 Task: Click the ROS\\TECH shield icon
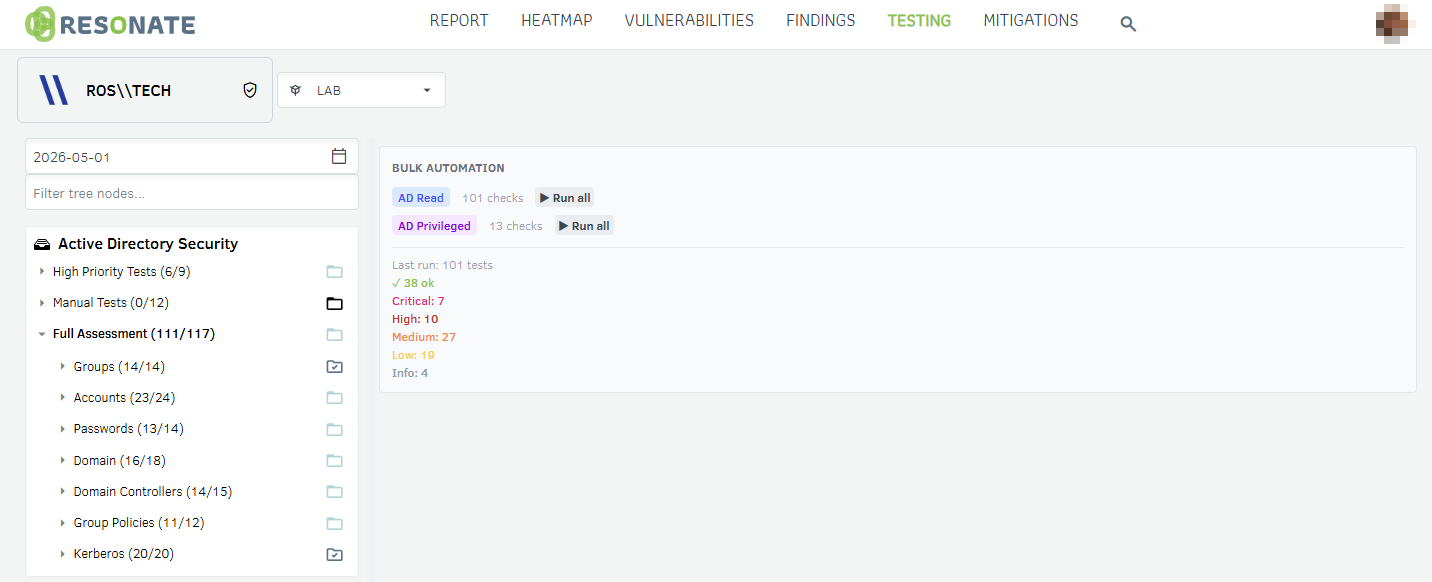(x=250, y=90)
